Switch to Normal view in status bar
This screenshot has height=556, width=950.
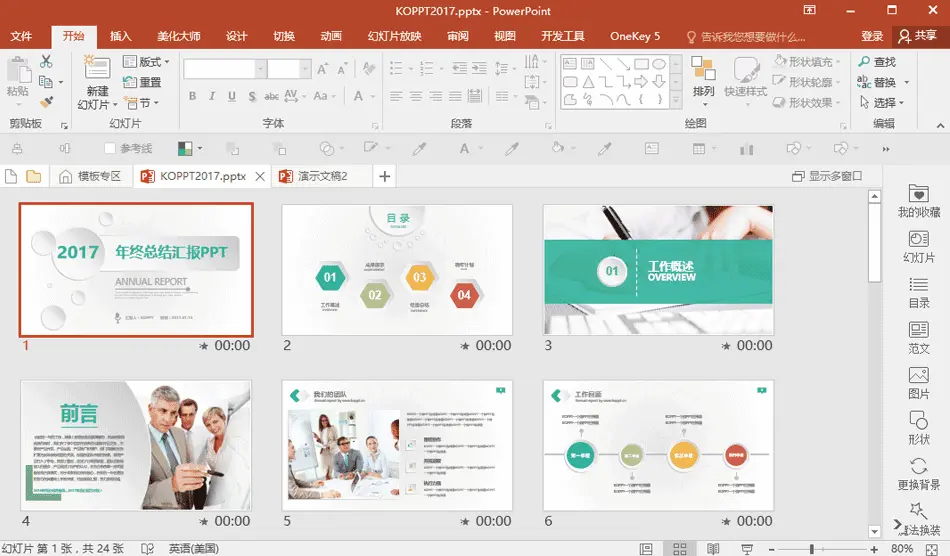(x=646, y=549)
